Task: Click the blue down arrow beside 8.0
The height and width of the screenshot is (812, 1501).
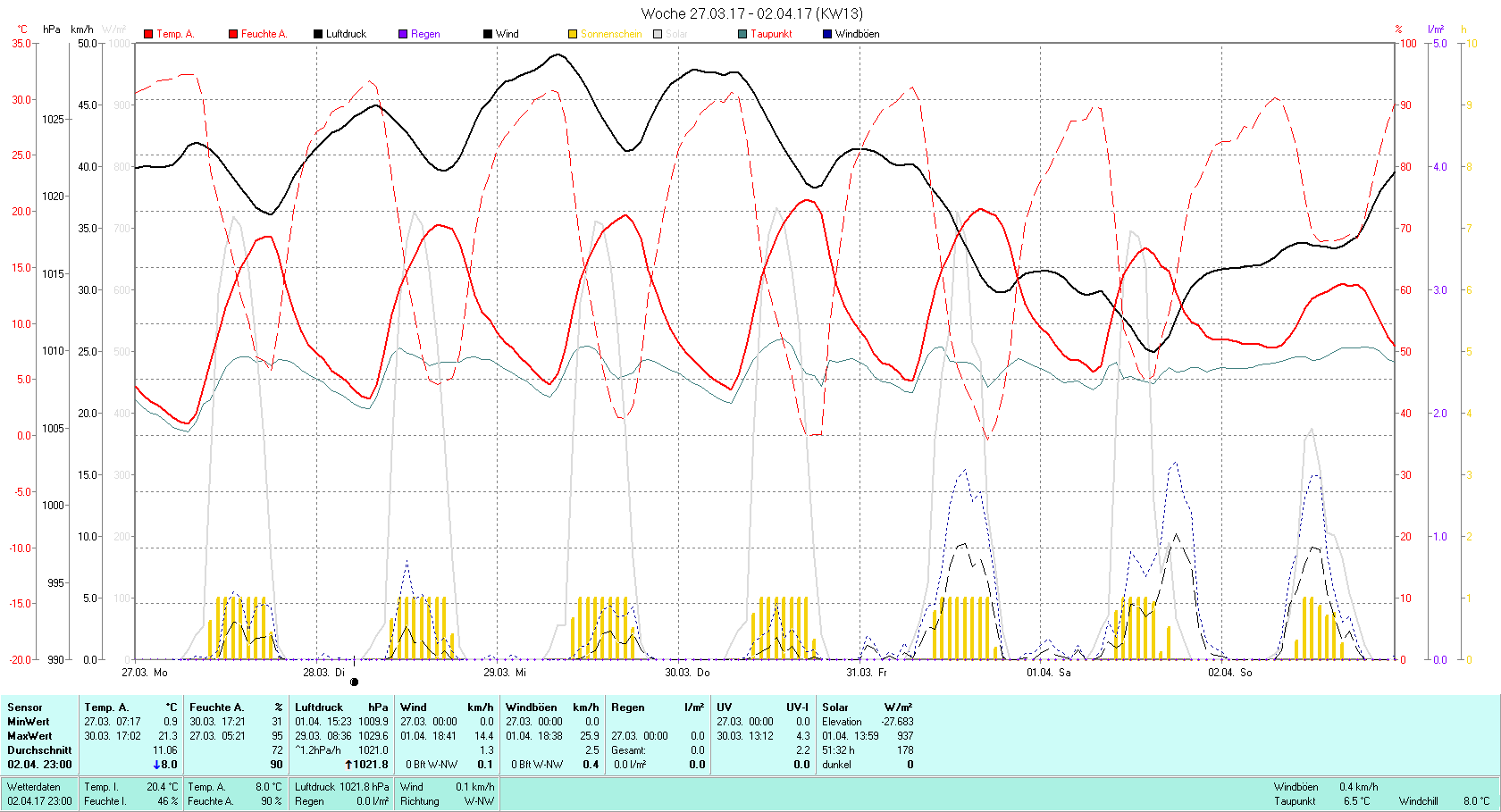Action: 156,765
